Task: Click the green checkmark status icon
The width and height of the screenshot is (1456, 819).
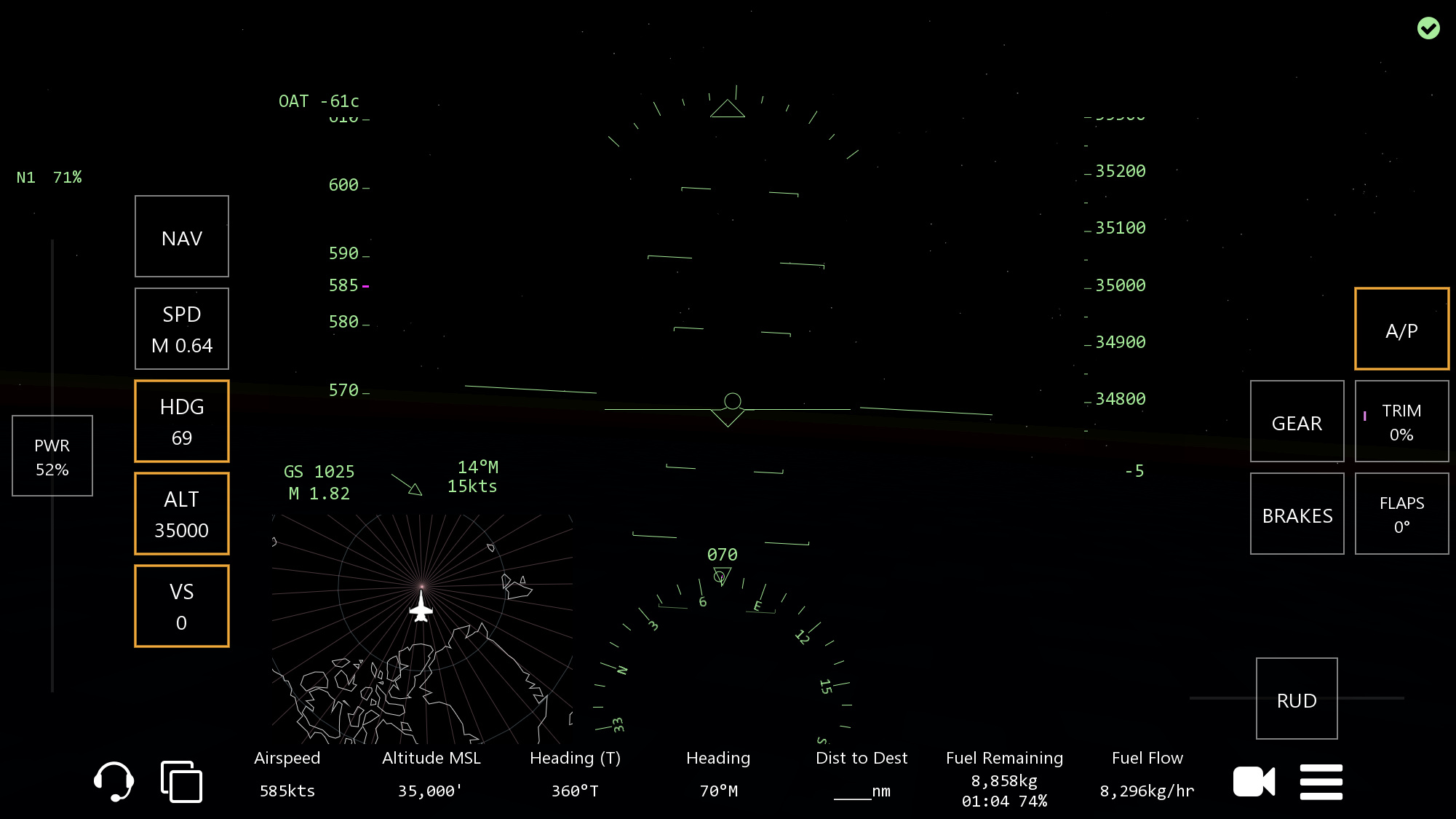Action: click(x=1428, y=28)
